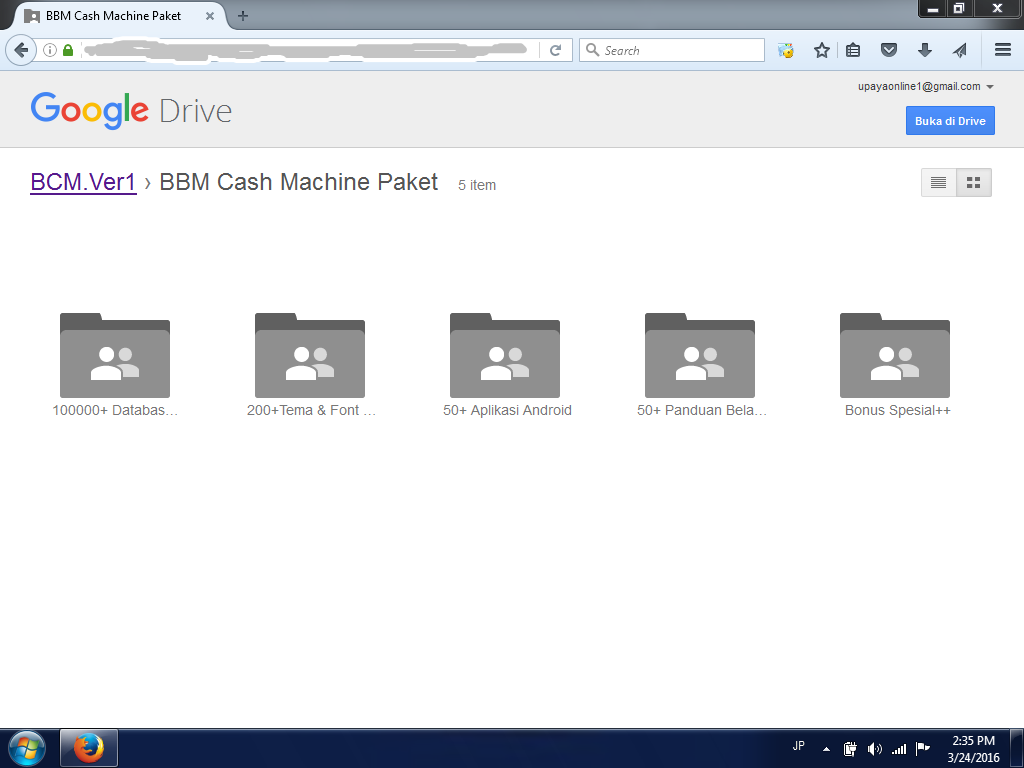Switch to list view layout
The height and width of the screenshot is (768, 1024).
(x=938, y=182)
